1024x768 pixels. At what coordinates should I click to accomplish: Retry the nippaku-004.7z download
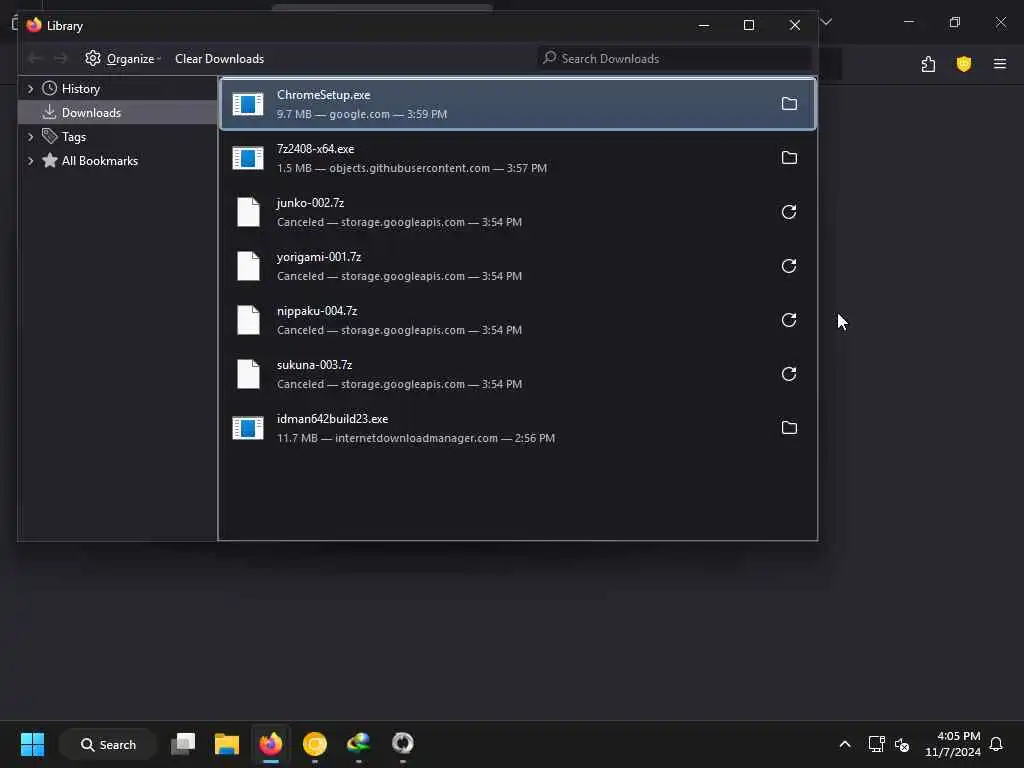tap(789, 320)
